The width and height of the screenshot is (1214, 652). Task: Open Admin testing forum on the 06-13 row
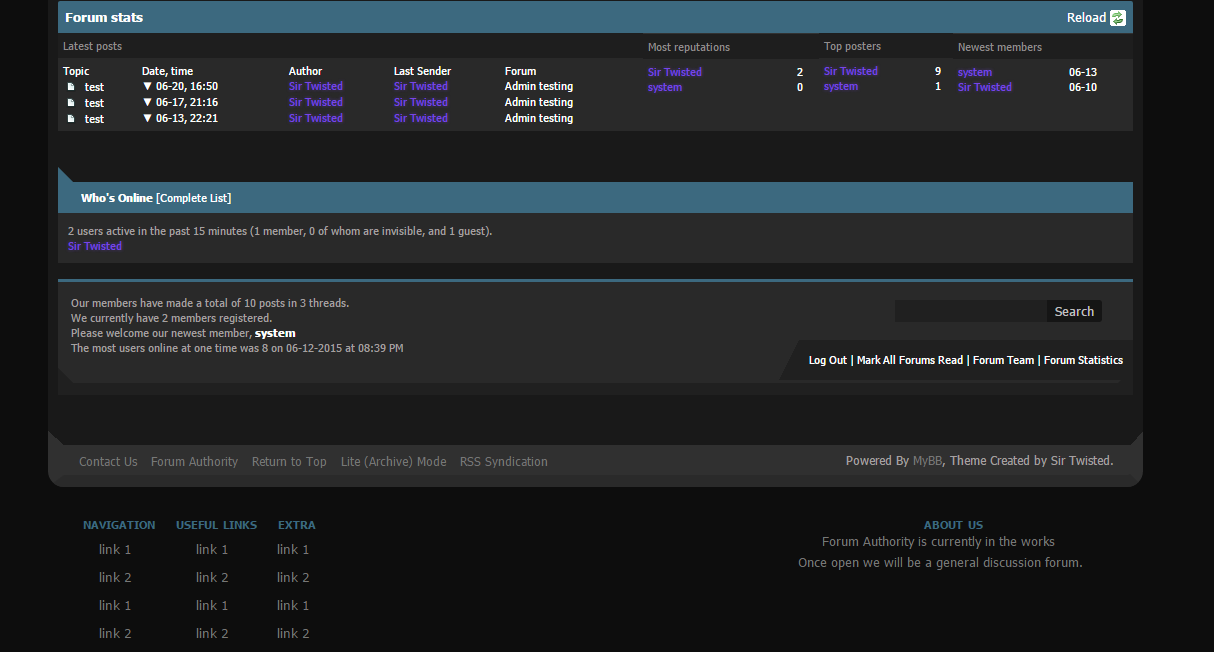tap(539, 119)
